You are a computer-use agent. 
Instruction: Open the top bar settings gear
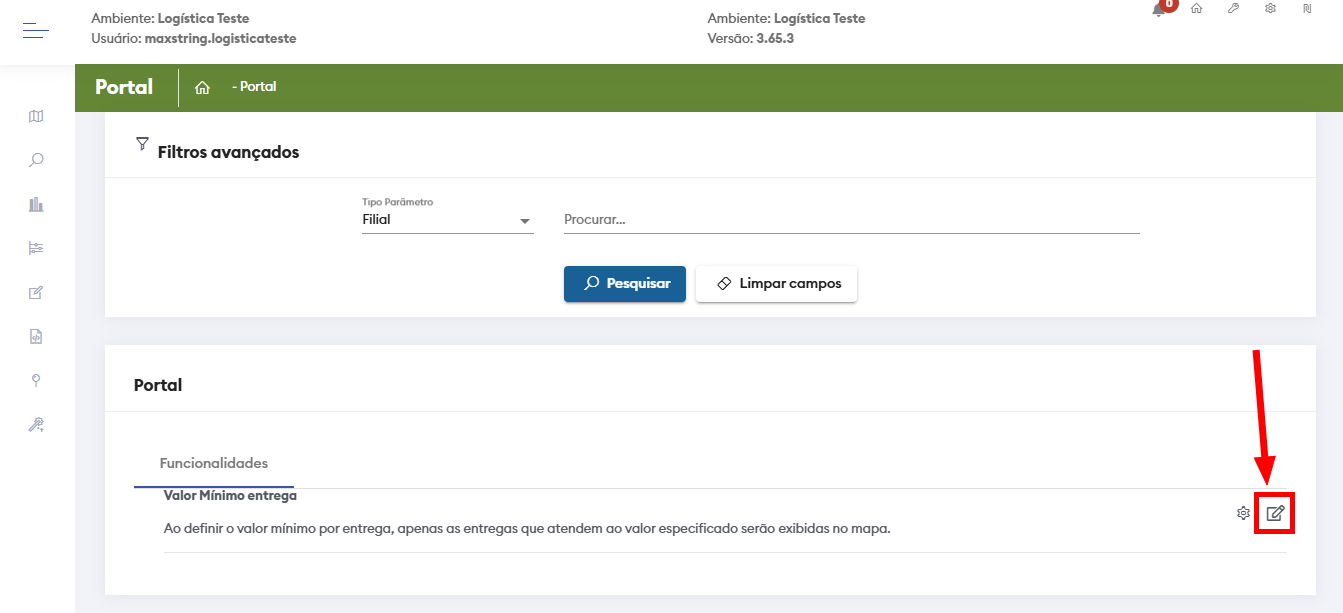[1270, 8]
